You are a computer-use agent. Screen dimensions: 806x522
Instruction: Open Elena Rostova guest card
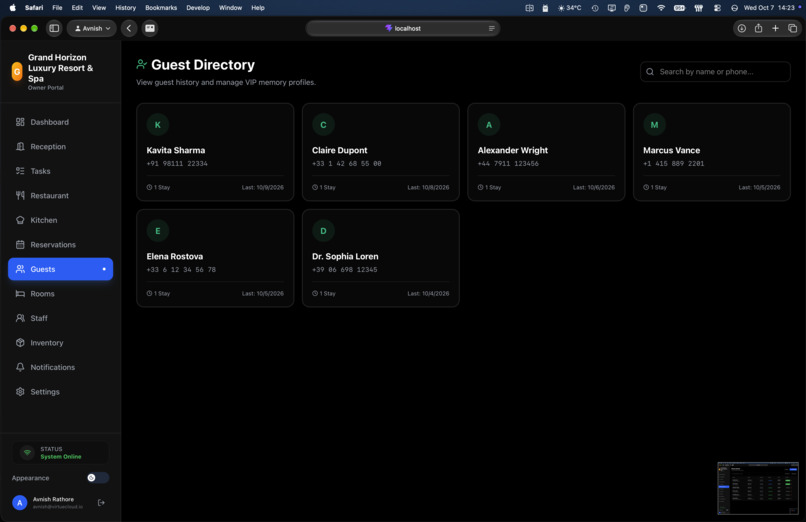tap(215, 258)
